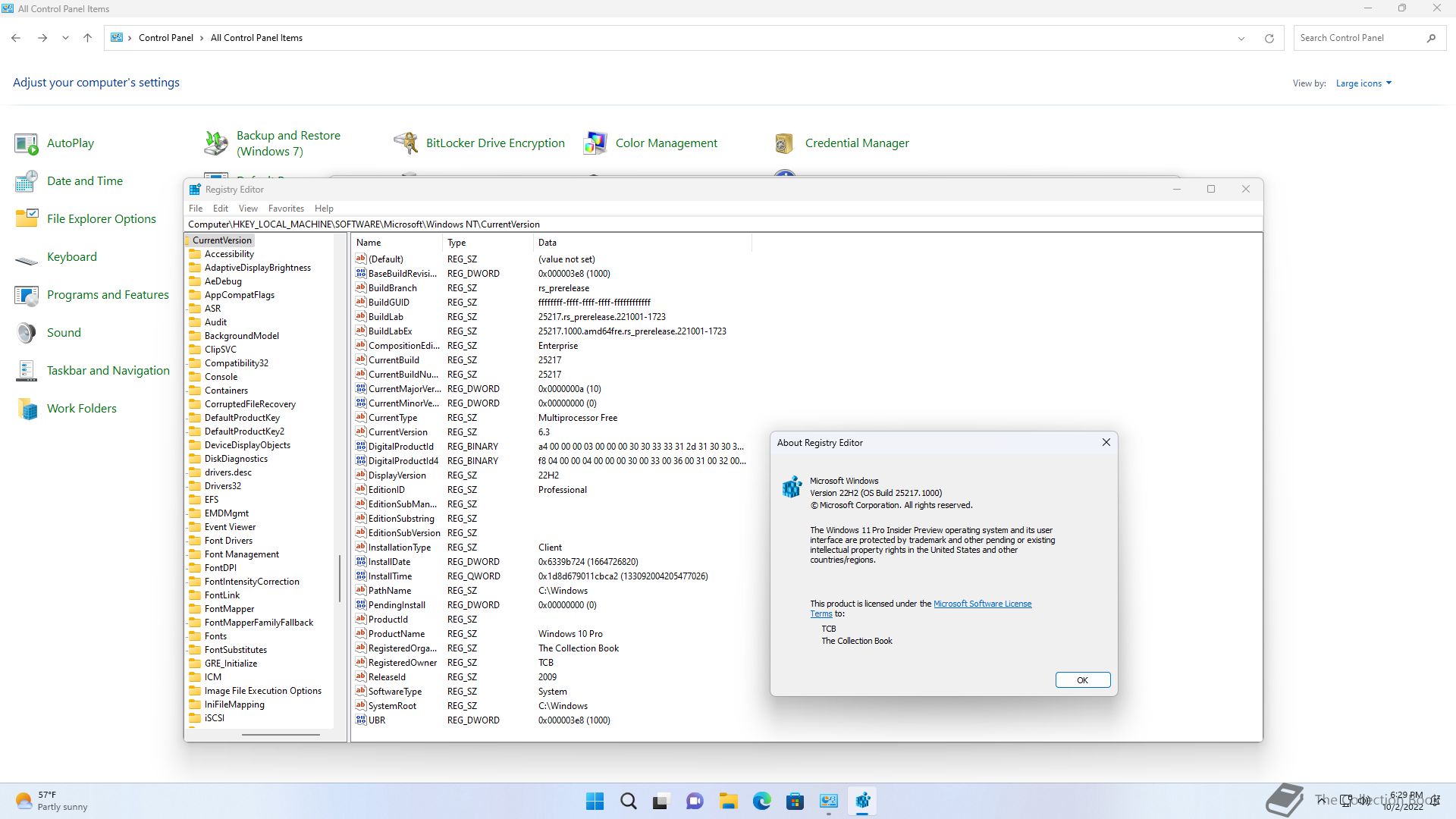Open the Help menu in Registry Editor
Screen dimensions: 1456x819
(324, 209)
